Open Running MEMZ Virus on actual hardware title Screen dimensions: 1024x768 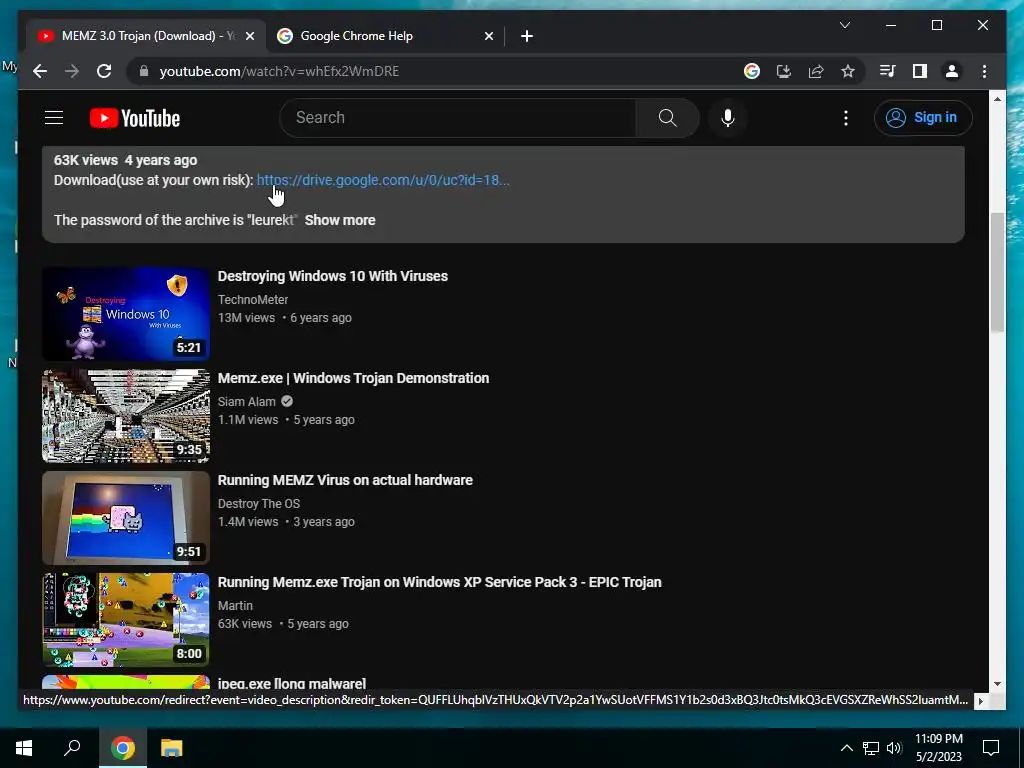click(345, 480)
